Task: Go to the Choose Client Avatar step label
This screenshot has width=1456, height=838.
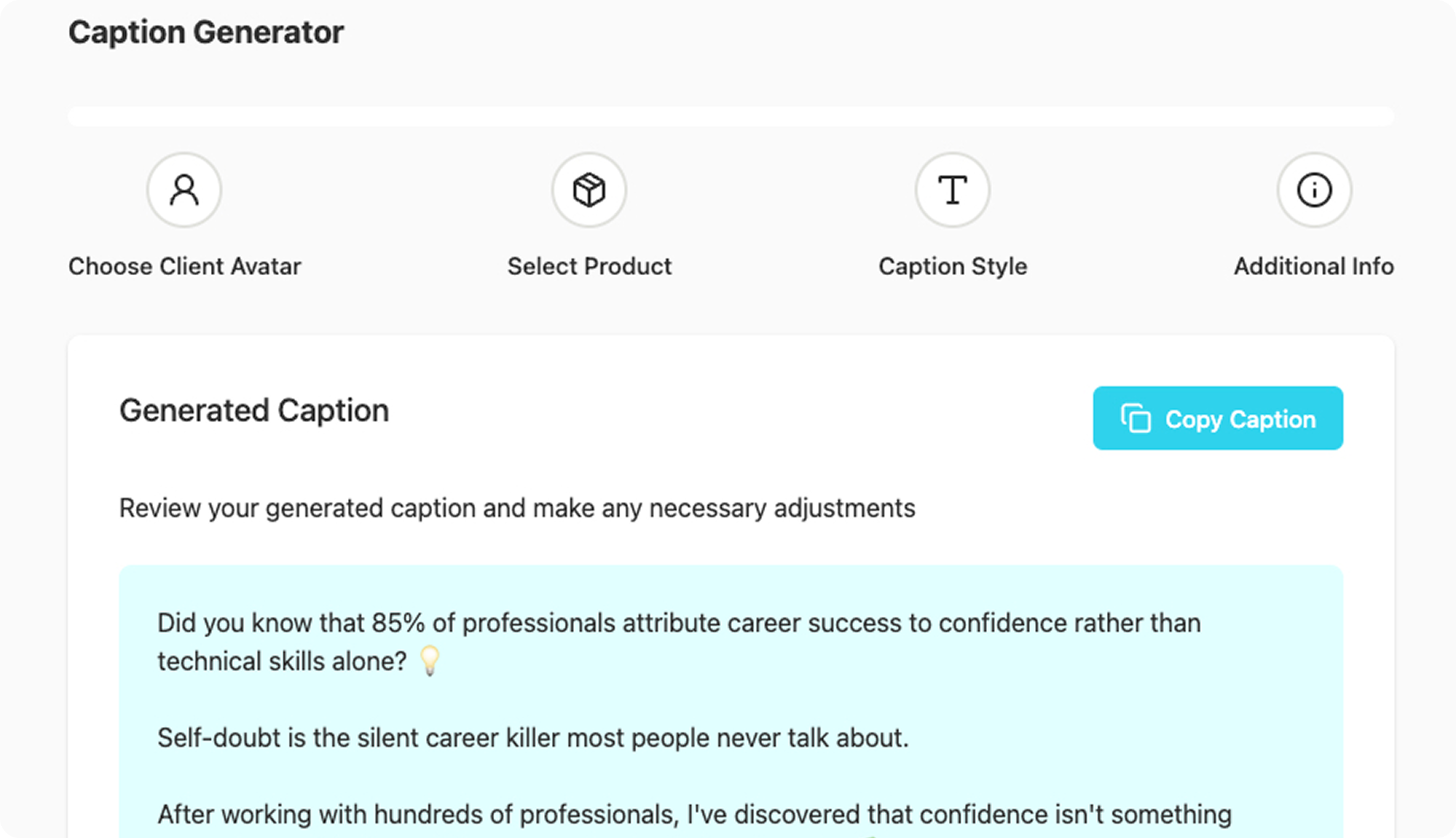Action: [184, 266]
